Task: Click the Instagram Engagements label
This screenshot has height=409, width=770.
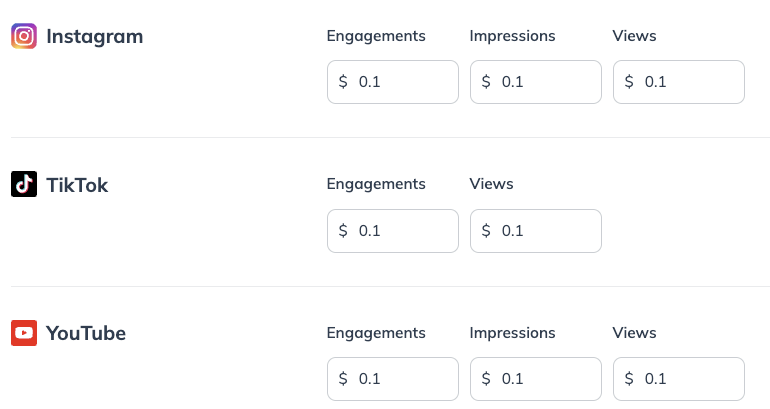Action: 376,36
